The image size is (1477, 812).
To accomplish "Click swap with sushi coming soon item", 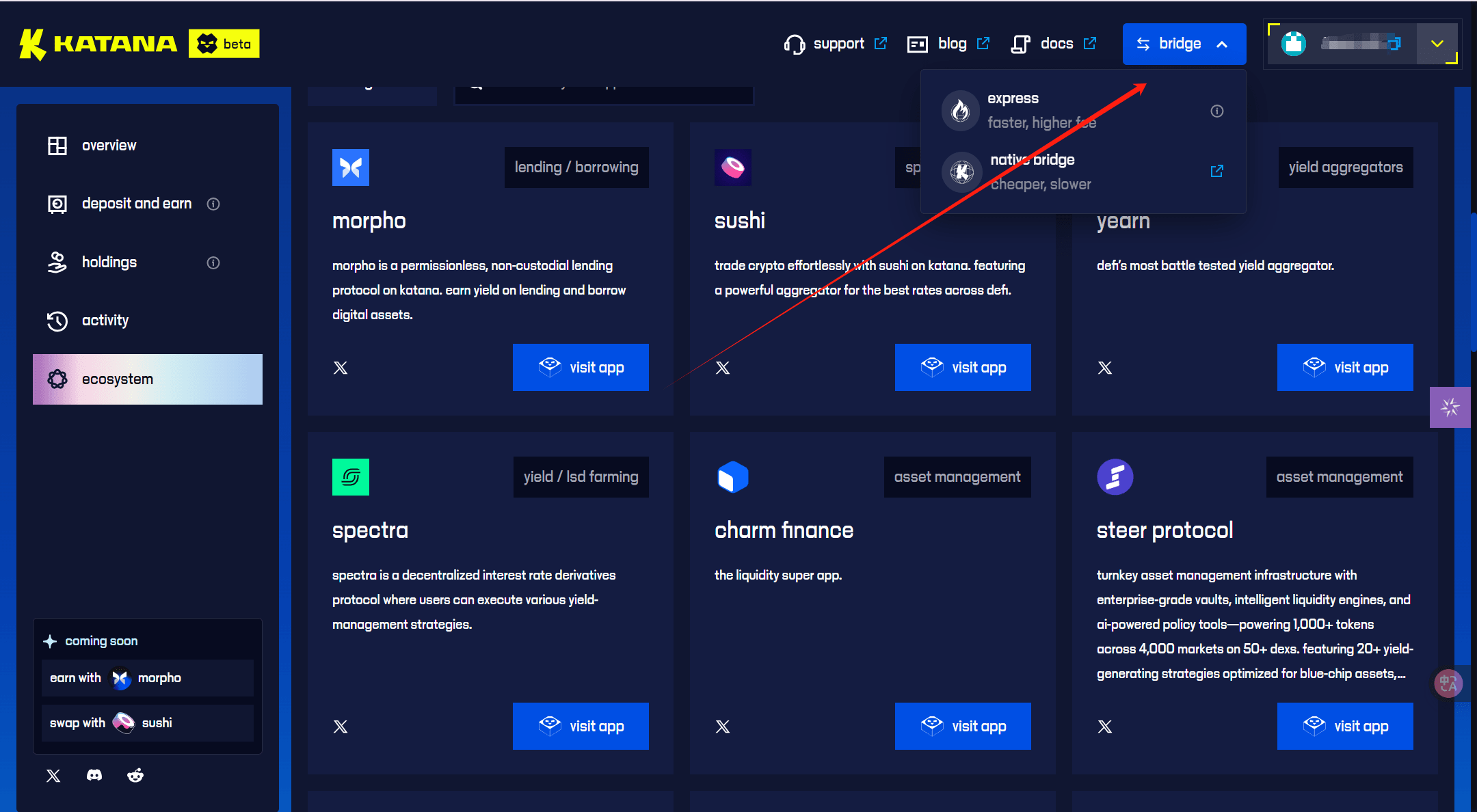I will click(147, 722).
